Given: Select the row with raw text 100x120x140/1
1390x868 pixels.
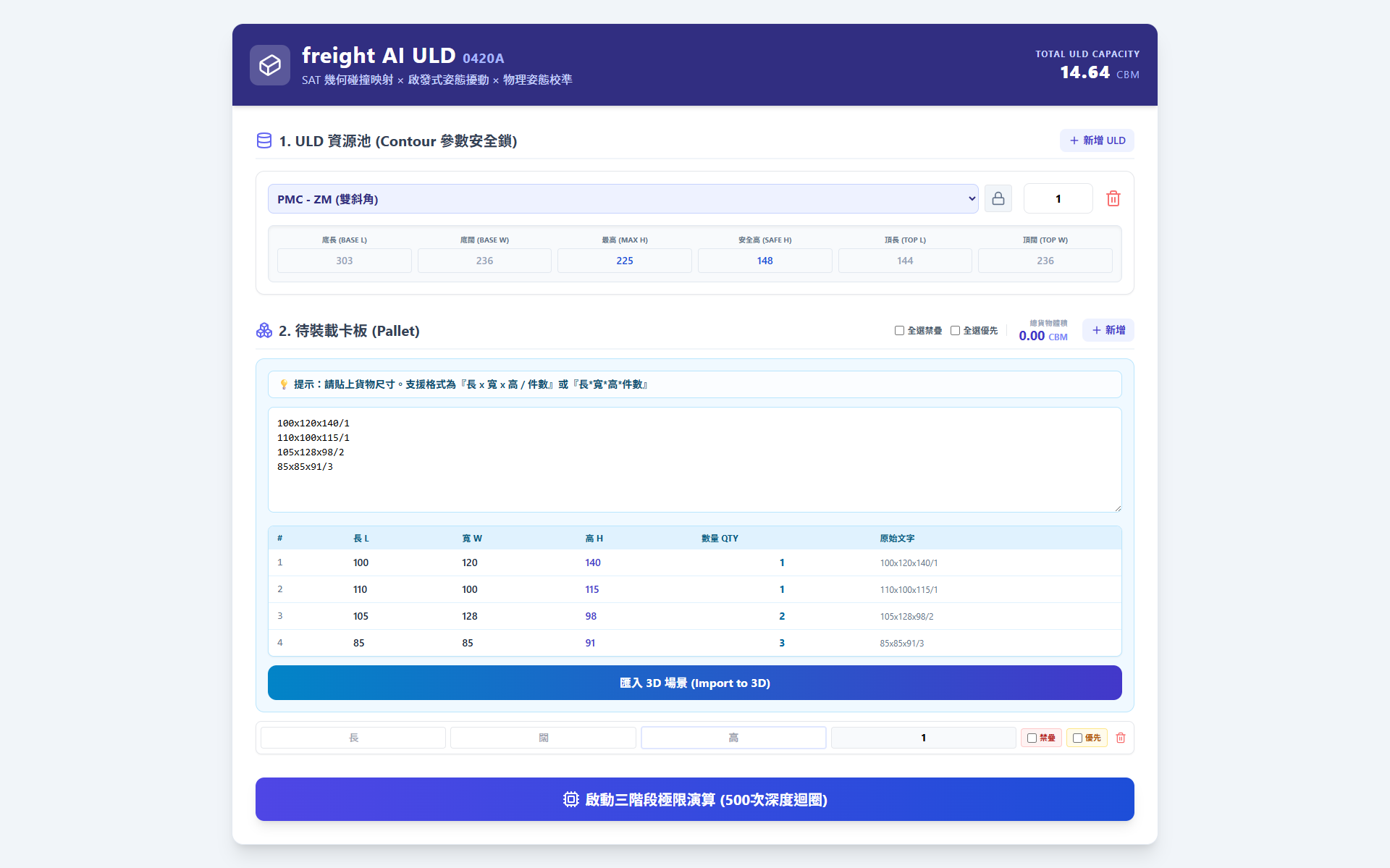Looking at the screenshot, I should tap(695, 562).
